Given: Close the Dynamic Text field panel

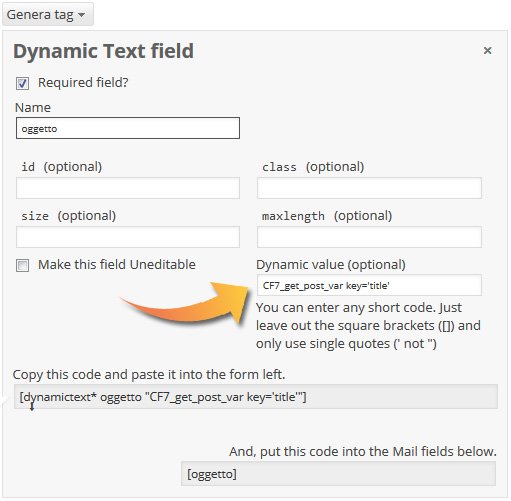Looking at the screenshot, I should (487, 51).
